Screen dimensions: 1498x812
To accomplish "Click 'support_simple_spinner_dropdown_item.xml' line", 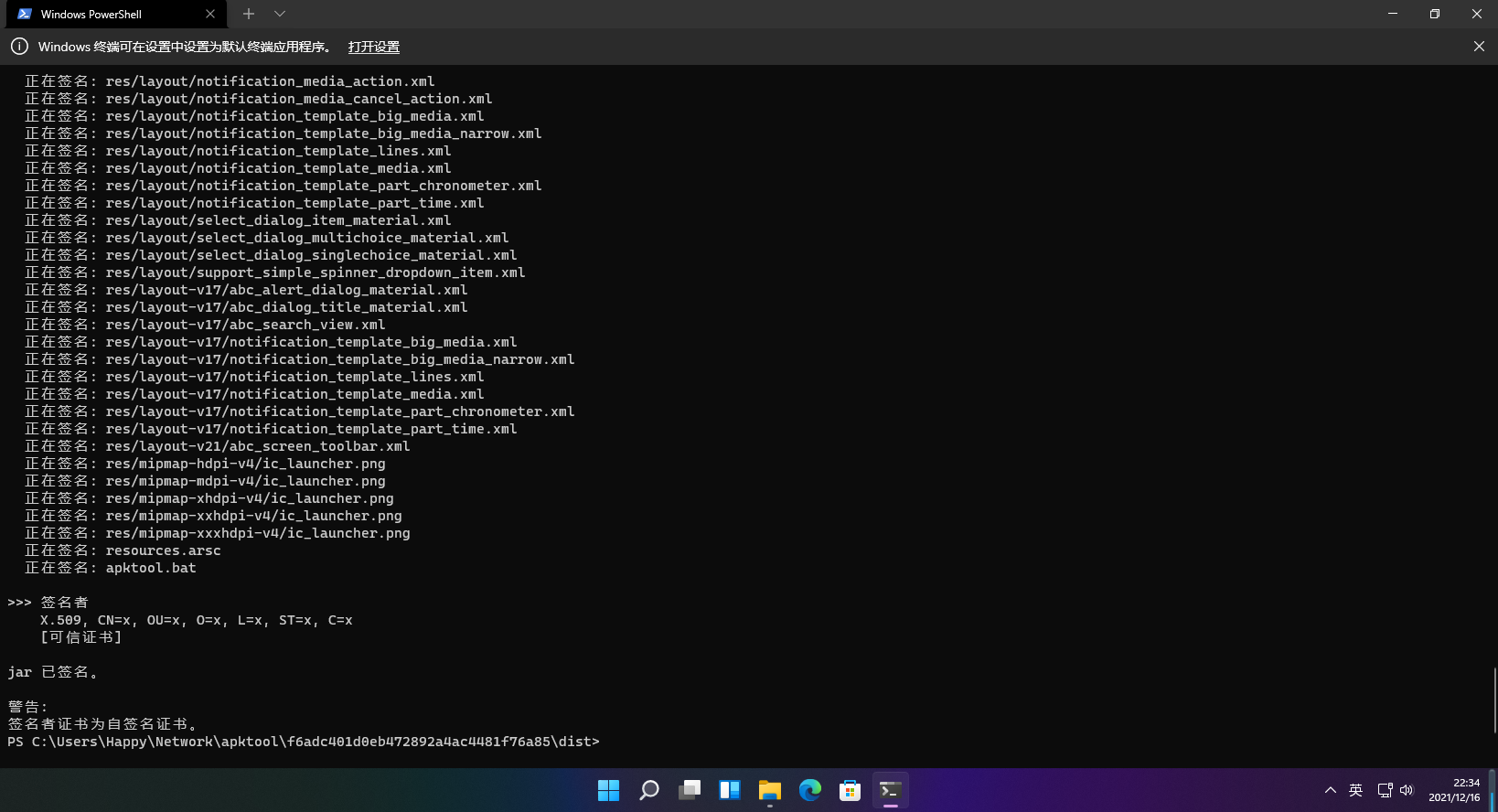I will click(x=275, y=272).
